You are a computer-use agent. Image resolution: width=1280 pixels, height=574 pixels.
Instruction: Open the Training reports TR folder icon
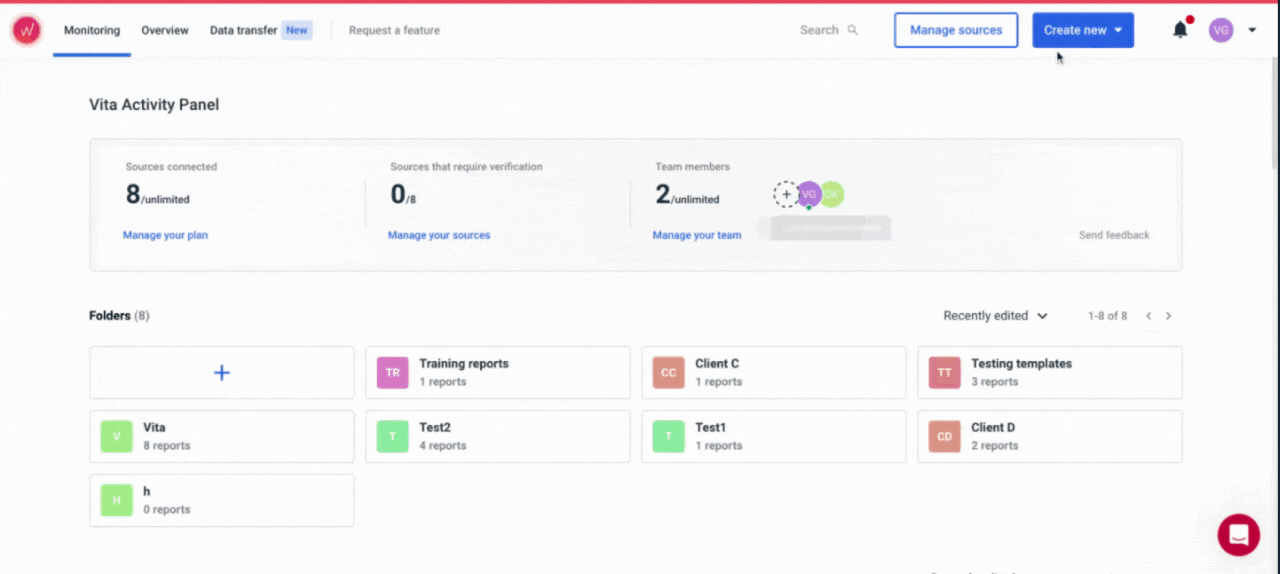[x=393, y=373]
